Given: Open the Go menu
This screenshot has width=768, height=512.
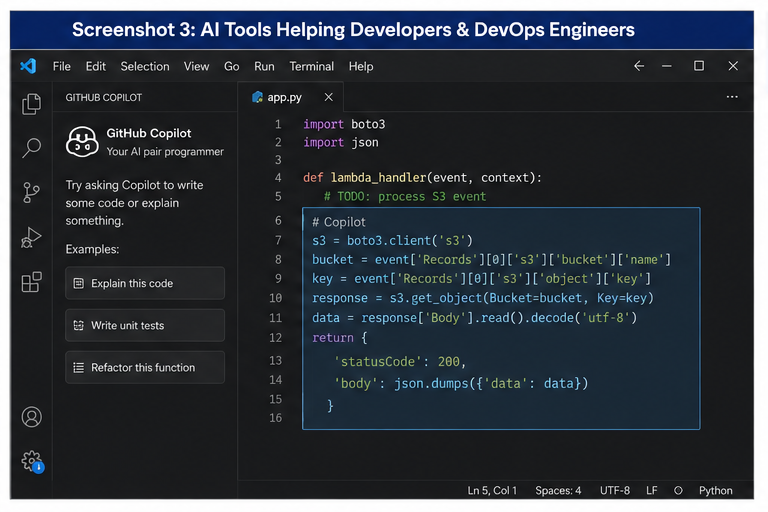Looking at the screenshot, I should (x=232, y=66).
